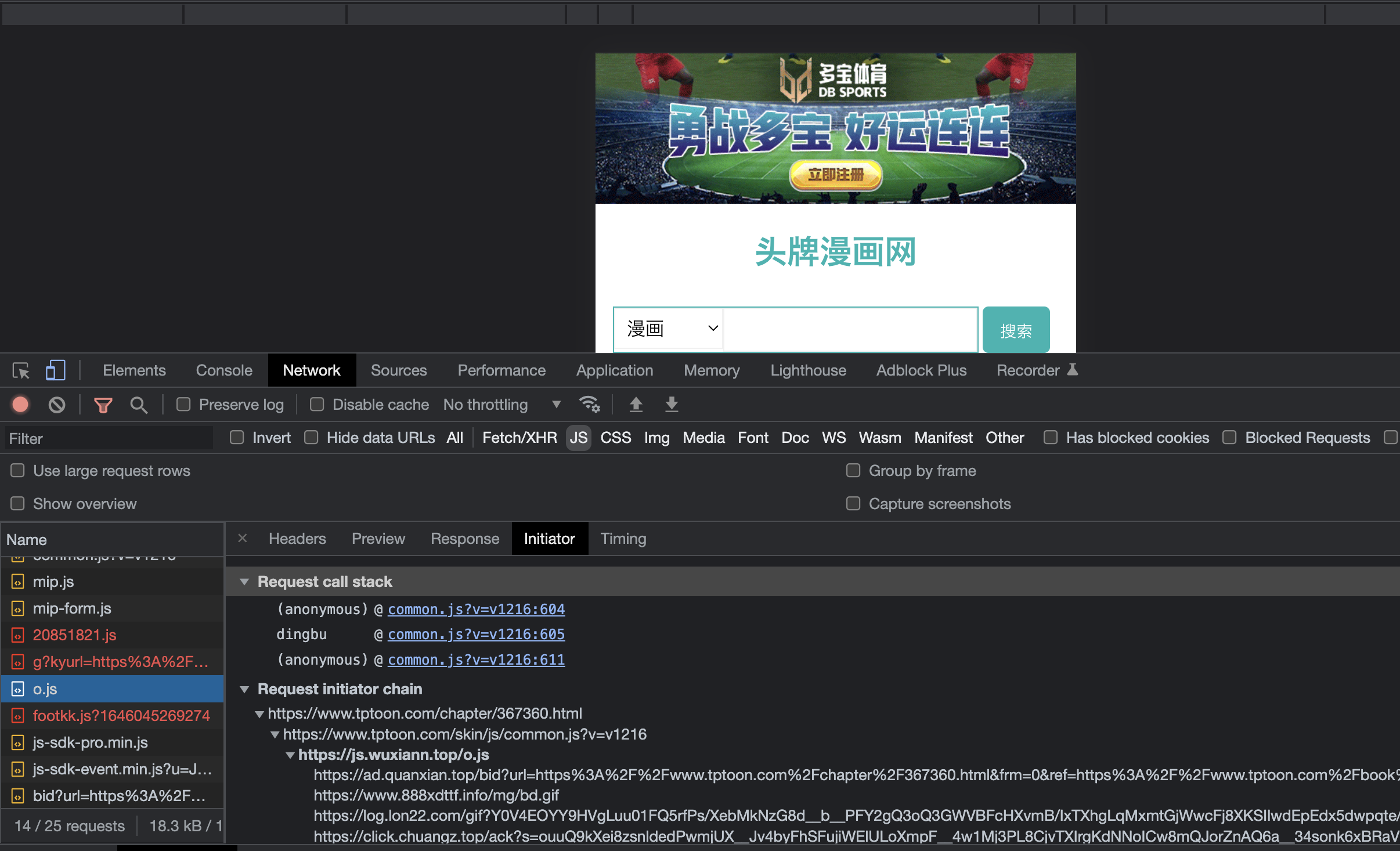Open the common.js?v=v1216:604 link
Screen dimensions: 1400x851
click(x=475, y=609)
